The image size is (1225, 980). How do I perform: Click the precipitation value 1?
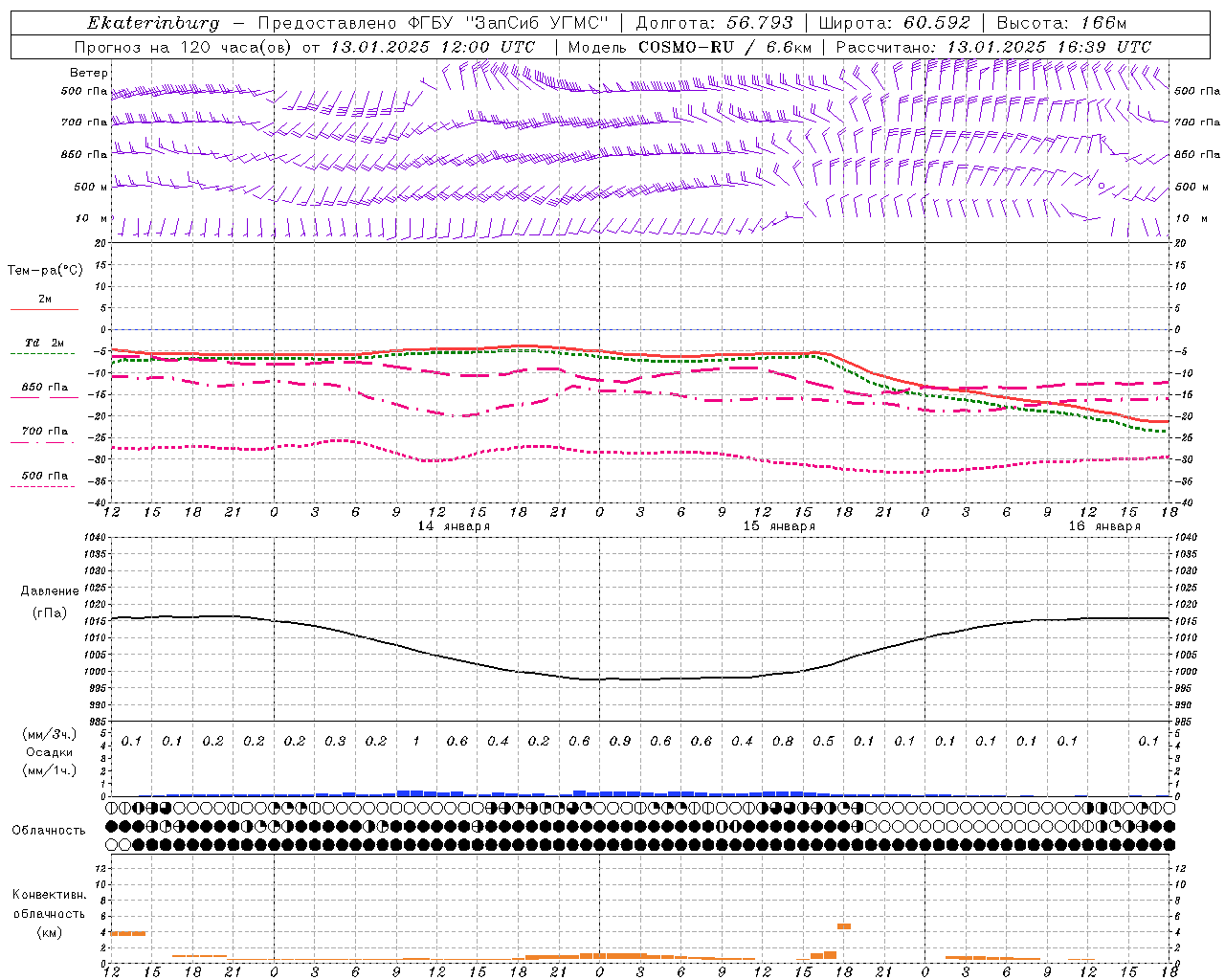click(x=416, y=741)
